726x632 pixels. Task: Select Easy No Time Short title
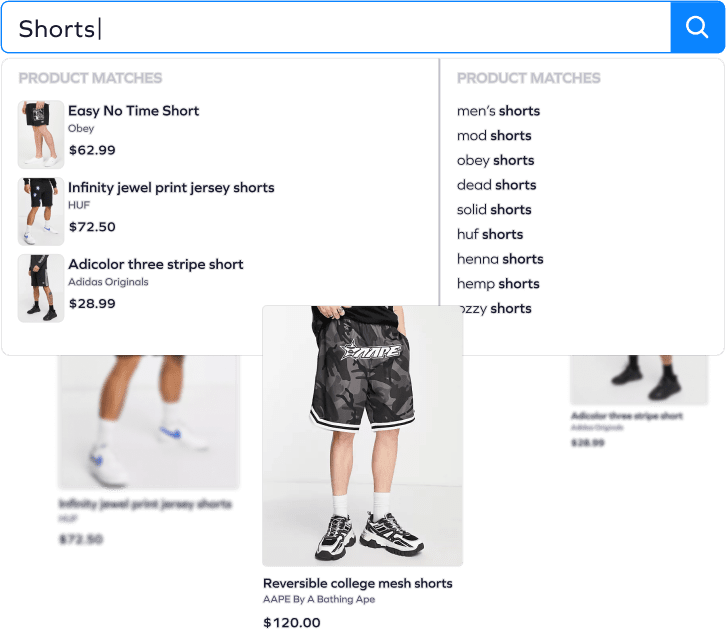click(x=133, y=111)
